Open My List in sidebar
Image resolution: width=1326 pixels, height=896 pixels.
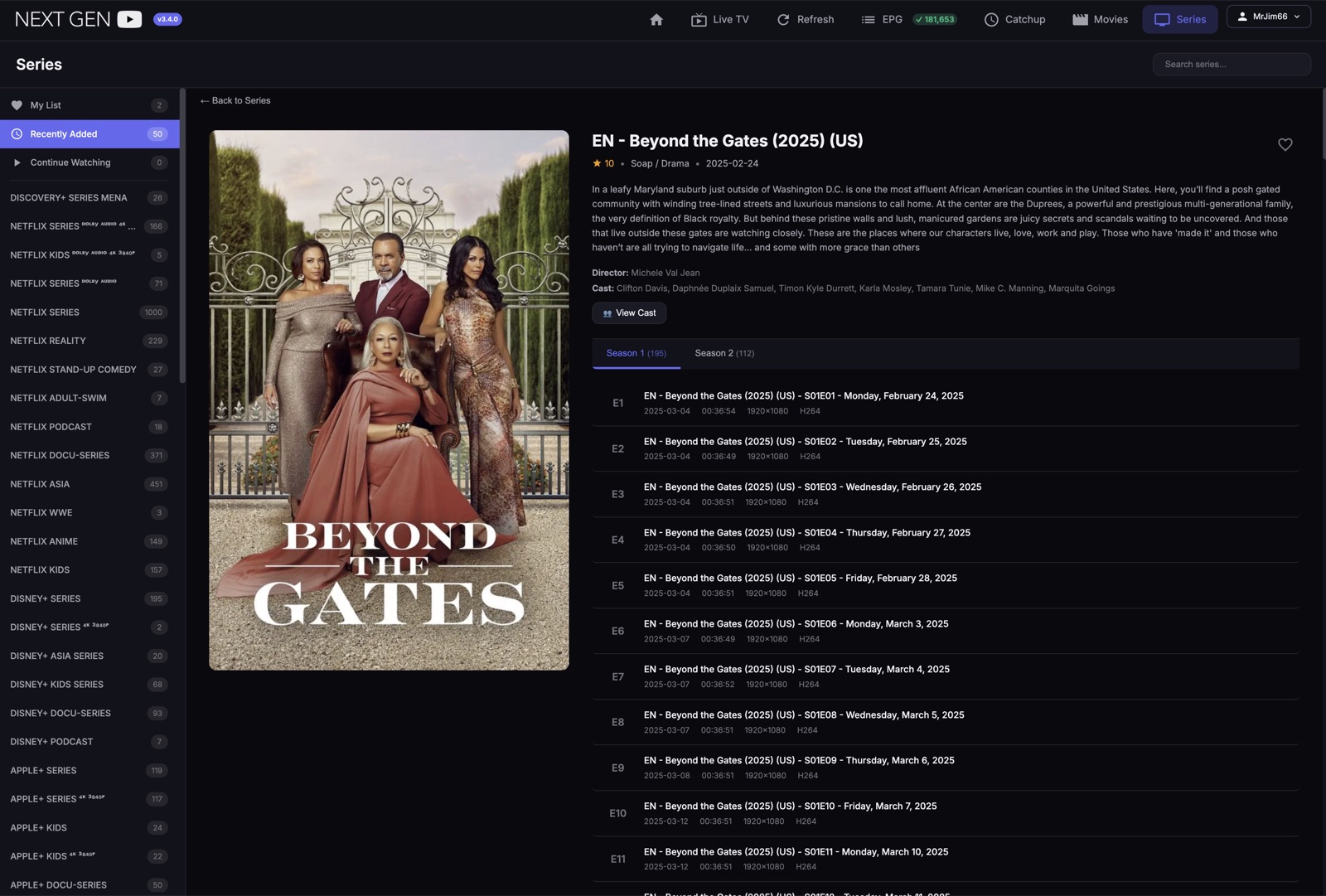(x=90, y=105)
